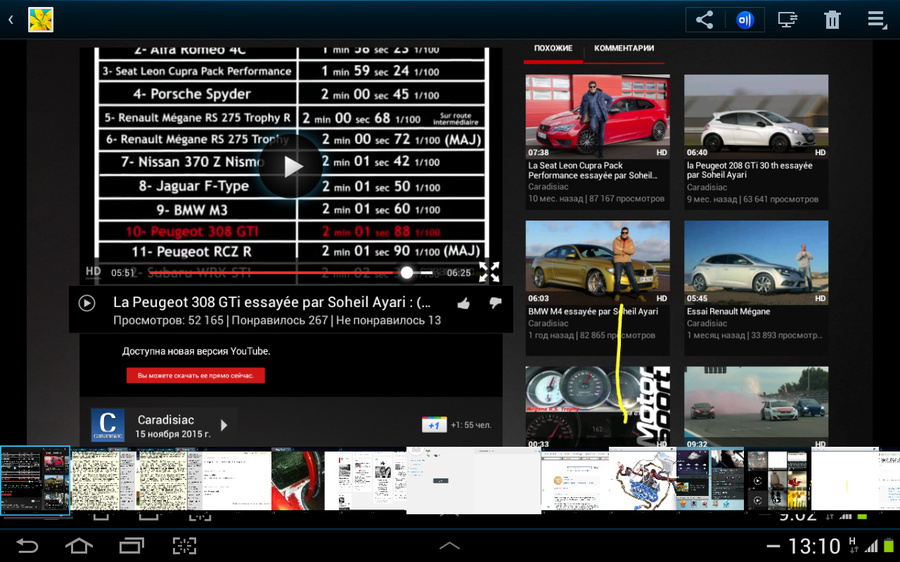The height and width of the screenshot is (562, 900).
Task: Open the Gallery app yellow flower icon
Action: pyautogui.click(x=40, y=20)
